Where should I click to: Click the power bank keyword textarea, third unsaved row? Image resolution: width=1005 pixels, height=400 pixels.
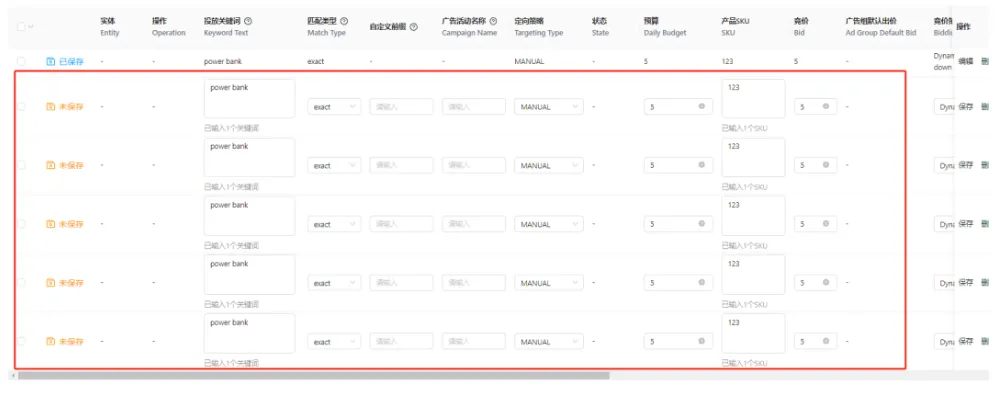click(249, 216)
